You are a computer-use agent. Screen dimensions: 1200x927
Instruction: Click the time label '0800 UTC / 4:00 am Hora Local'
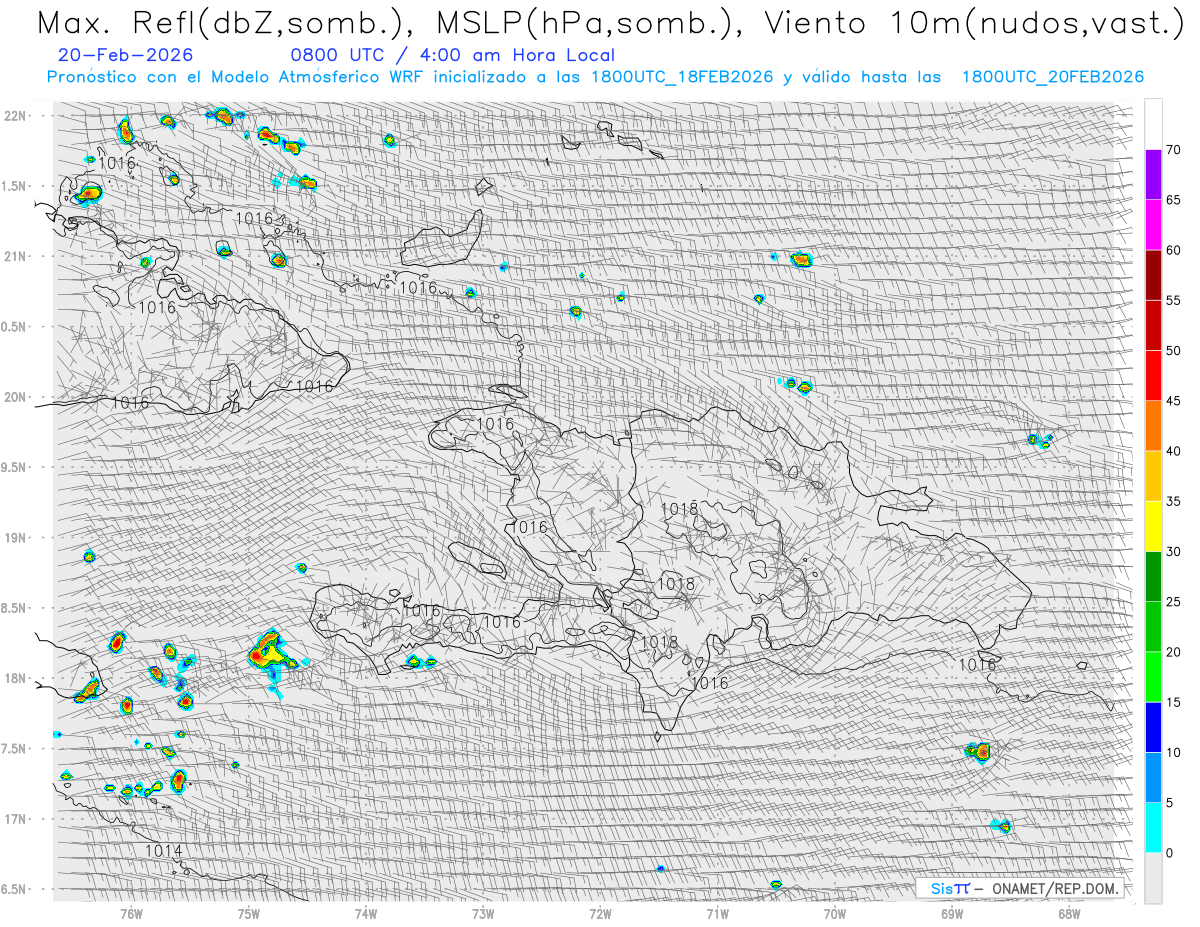(453, 55)
